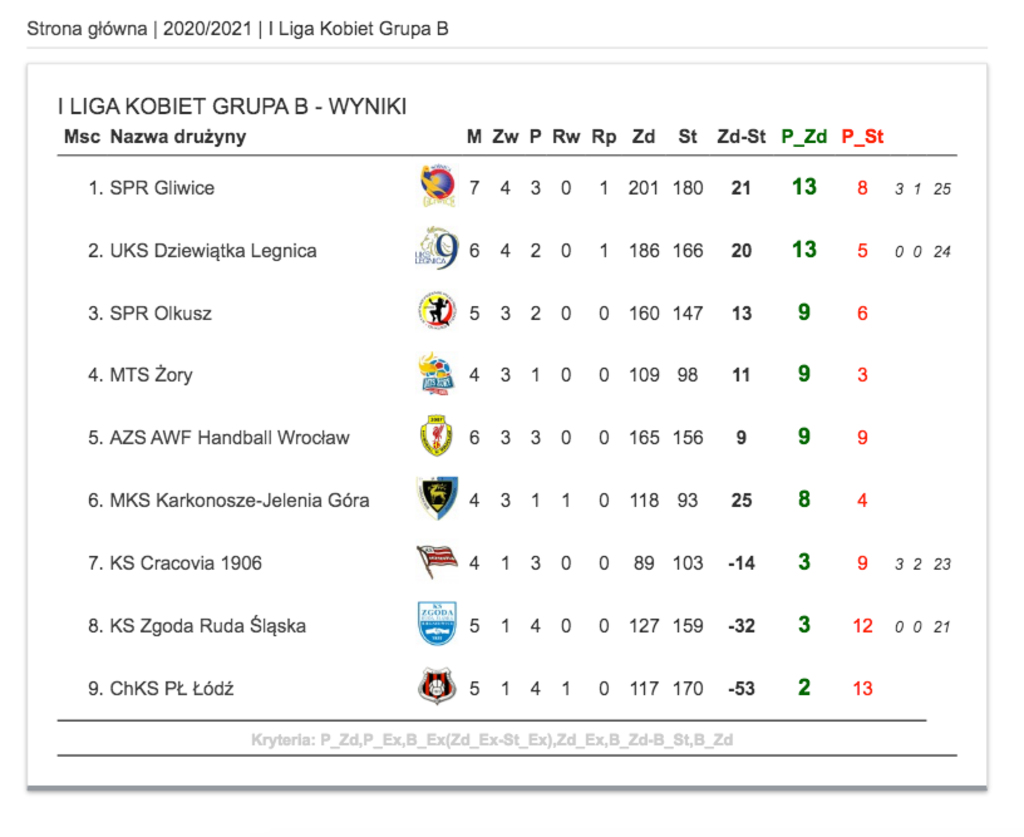
Task: Click the Nazwa drużyny column header
Action: click(x=178, y=137)
